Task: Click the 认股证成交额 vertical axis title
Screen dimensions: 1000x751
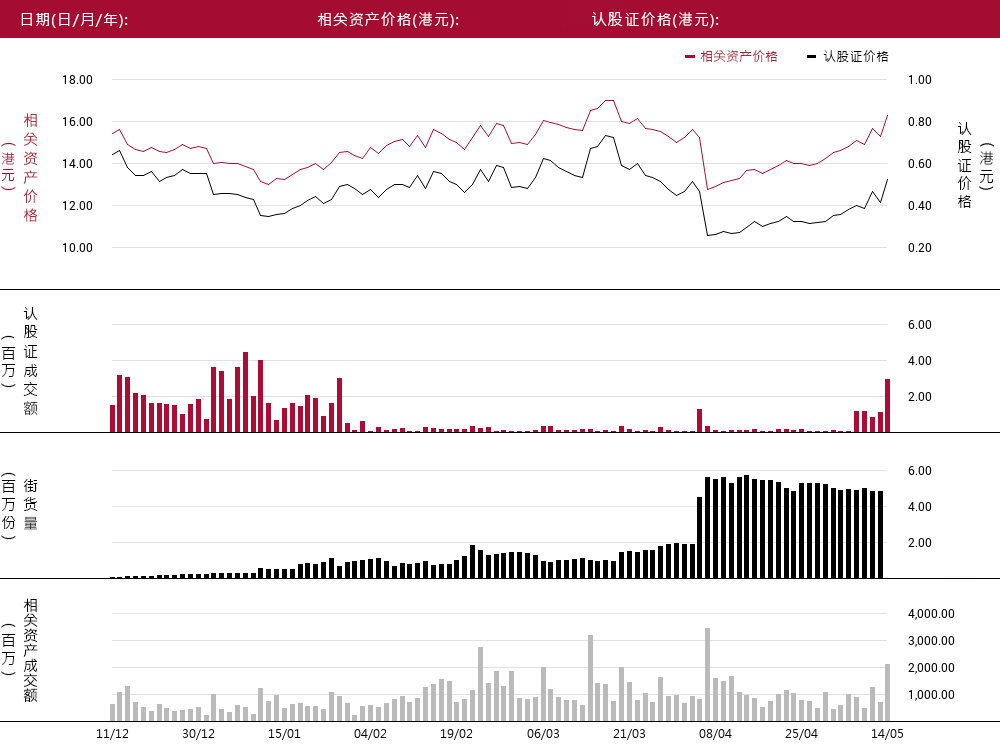Action: [30, 361]
